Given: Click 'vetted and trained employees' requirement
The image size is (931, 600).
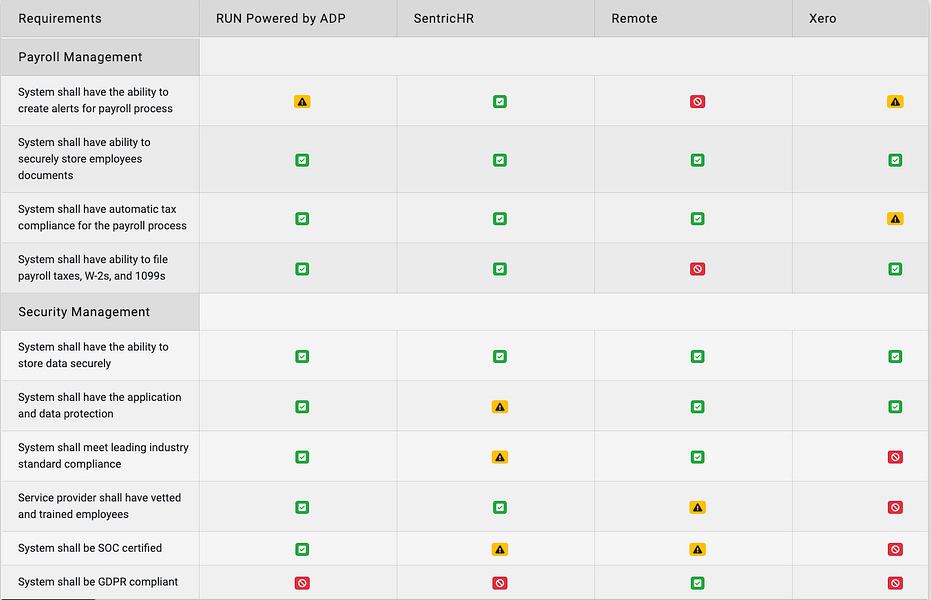Looking at the screenshot, I should (99, 506).
